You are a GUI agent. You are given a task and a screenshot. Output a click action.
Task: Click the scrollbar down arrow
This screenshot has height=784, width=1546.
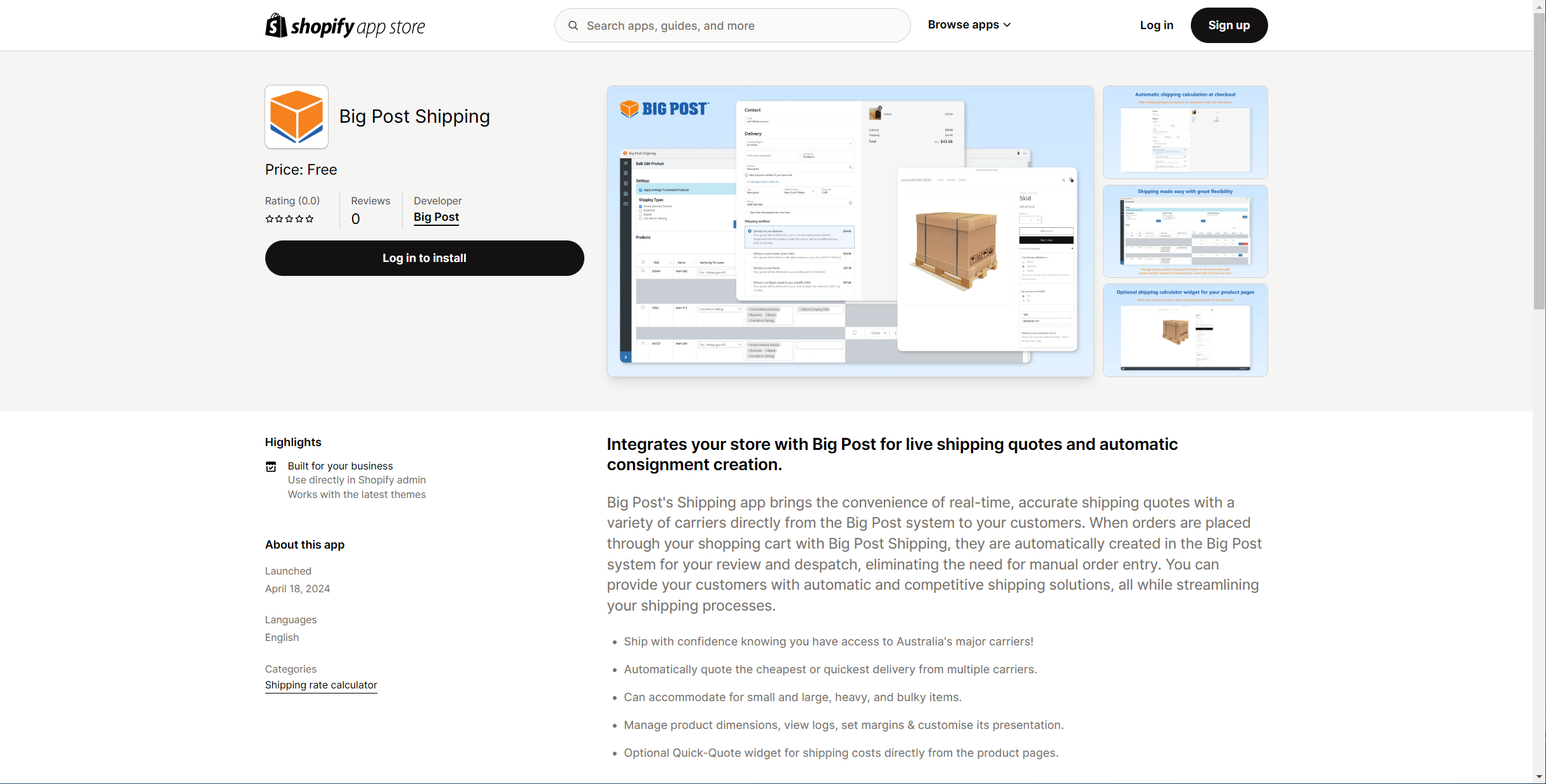pyautogui.click(x=1539, y=776)
